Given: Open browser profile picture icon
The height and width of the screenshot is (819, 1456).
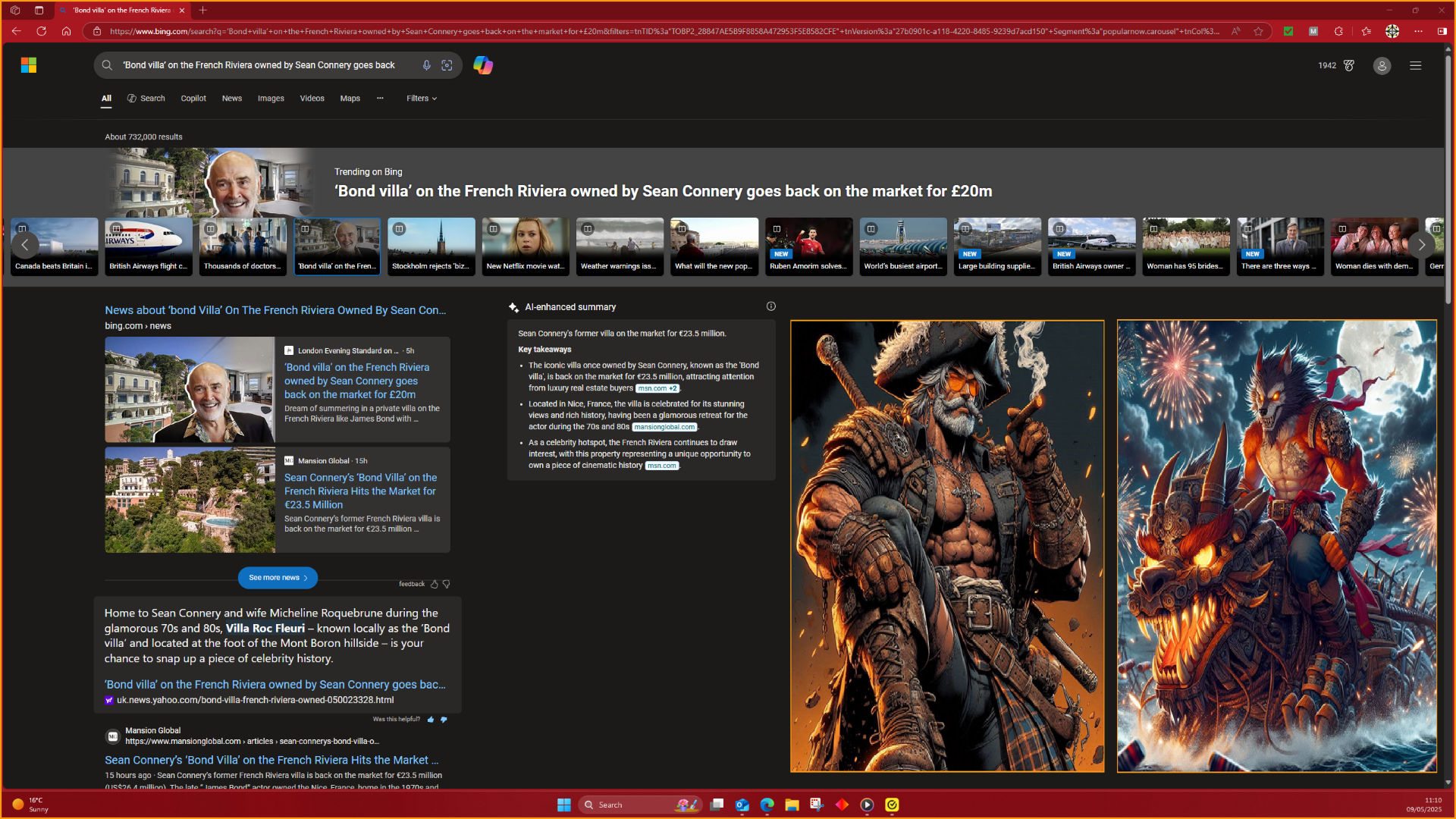Looking at the screenshot, I should [1392, 31].
